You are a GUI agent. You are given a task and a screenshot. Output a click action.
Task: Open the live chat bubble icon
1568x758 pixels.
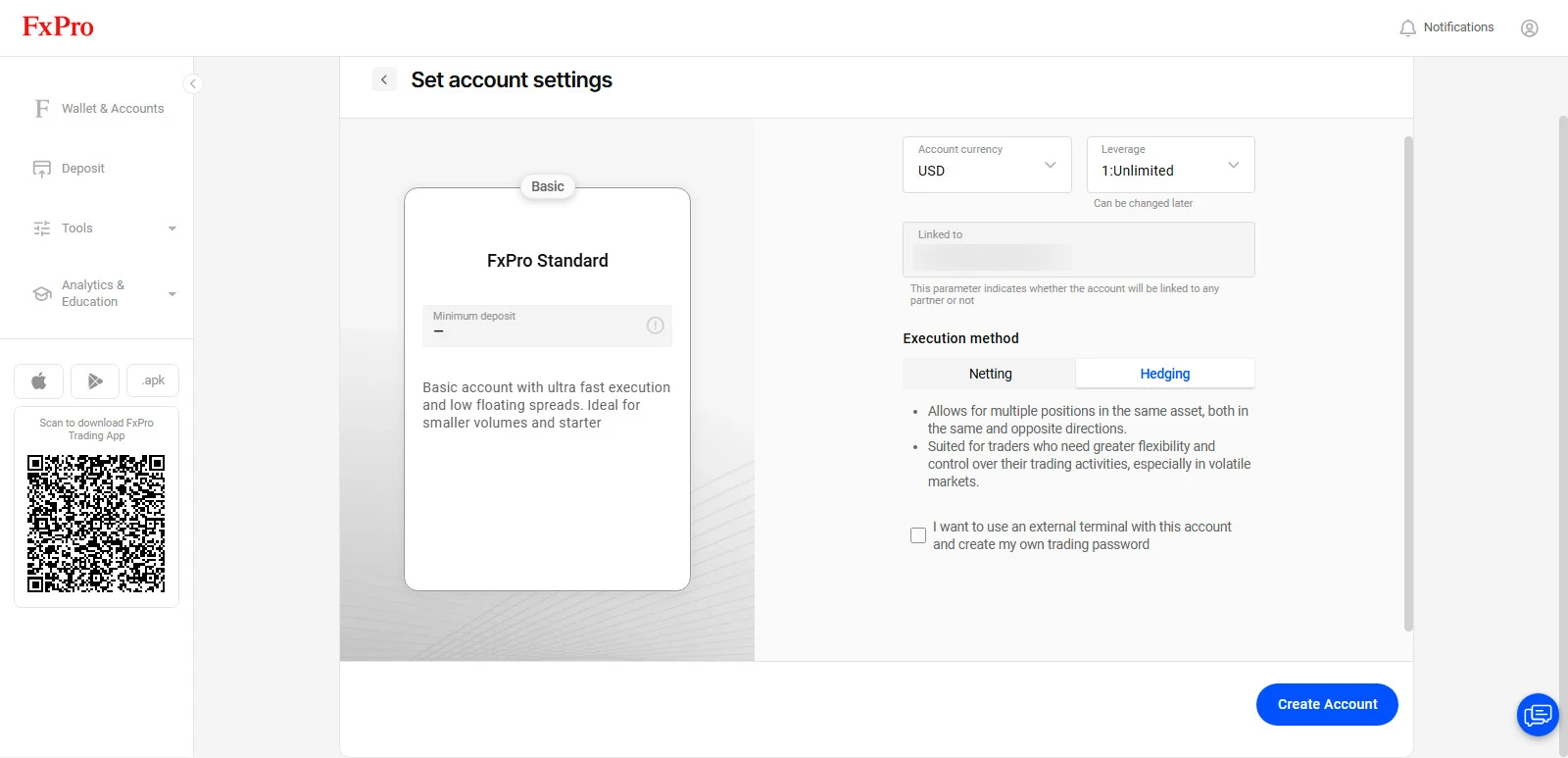(x=1538, y=714)
